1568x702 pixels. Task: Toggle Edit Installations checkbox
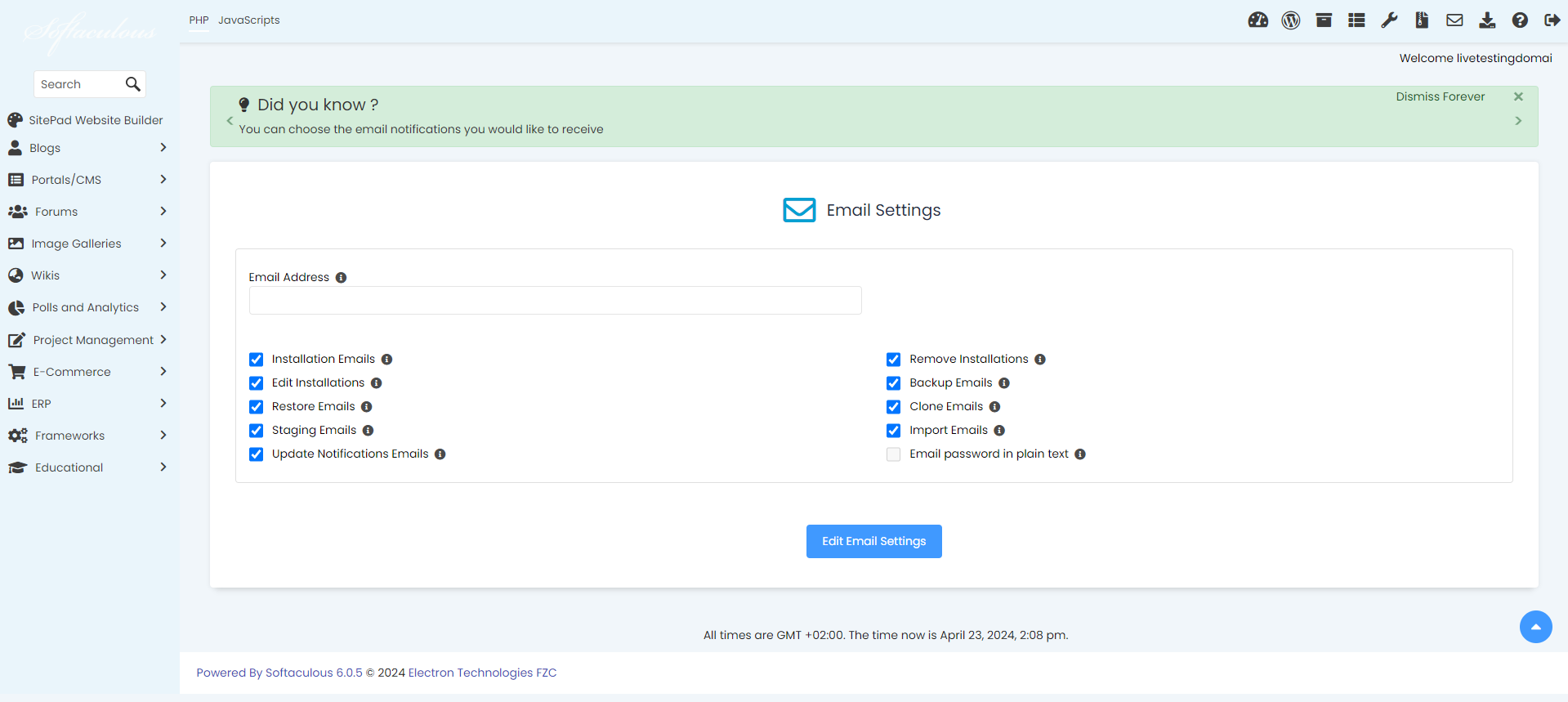[x=257, y=383]
